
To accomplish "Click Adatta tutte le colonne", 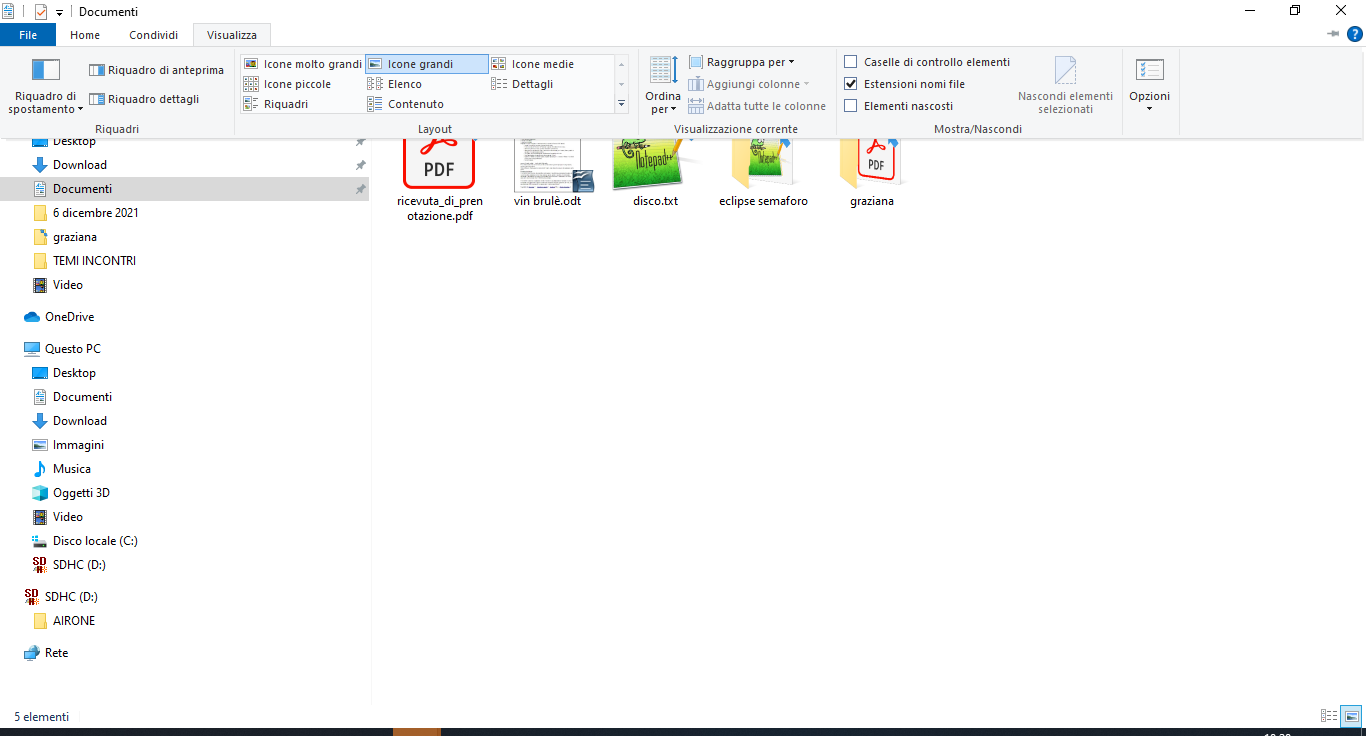I will (x=757, y=106).
